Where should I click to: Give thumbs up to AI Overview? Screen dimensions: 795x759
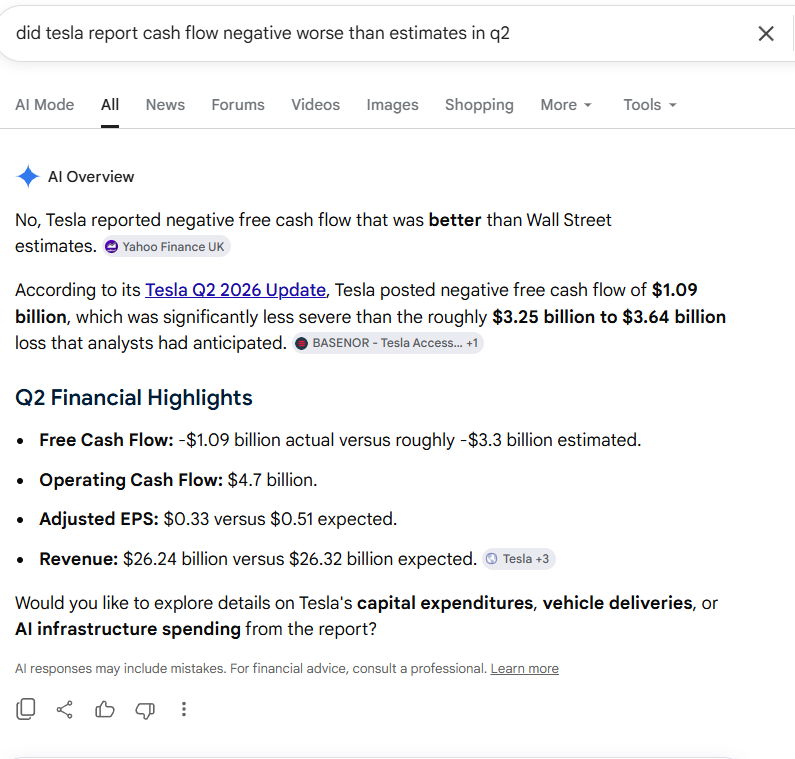(x=104, y=709)
